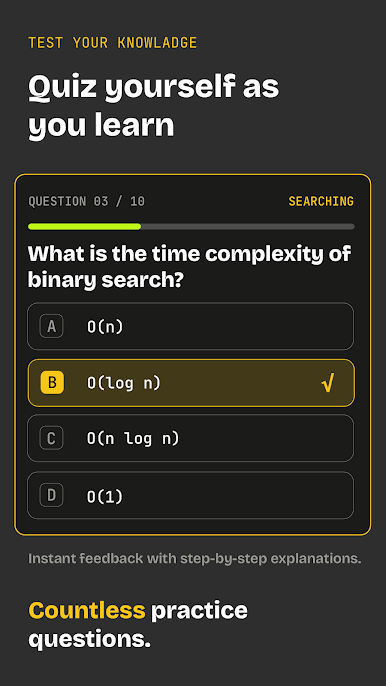Click the Quiz yourself as you learn heading
Screen dimensions: 386x686
pyautogui.click(x=153, y=106)
